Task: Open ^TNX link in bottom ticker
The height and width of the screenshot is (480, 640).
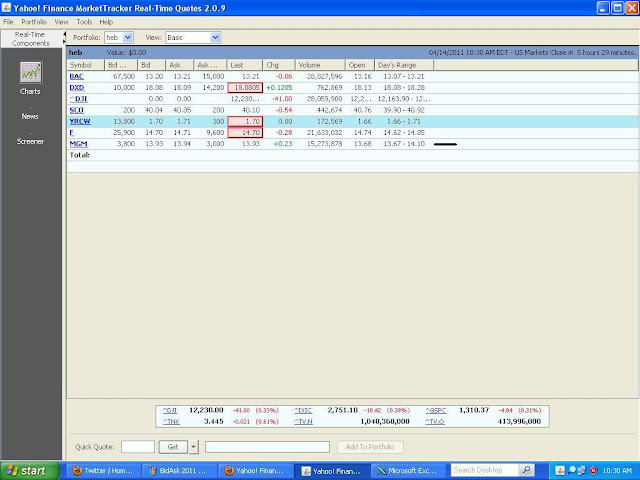Action: tap(171, 422)
